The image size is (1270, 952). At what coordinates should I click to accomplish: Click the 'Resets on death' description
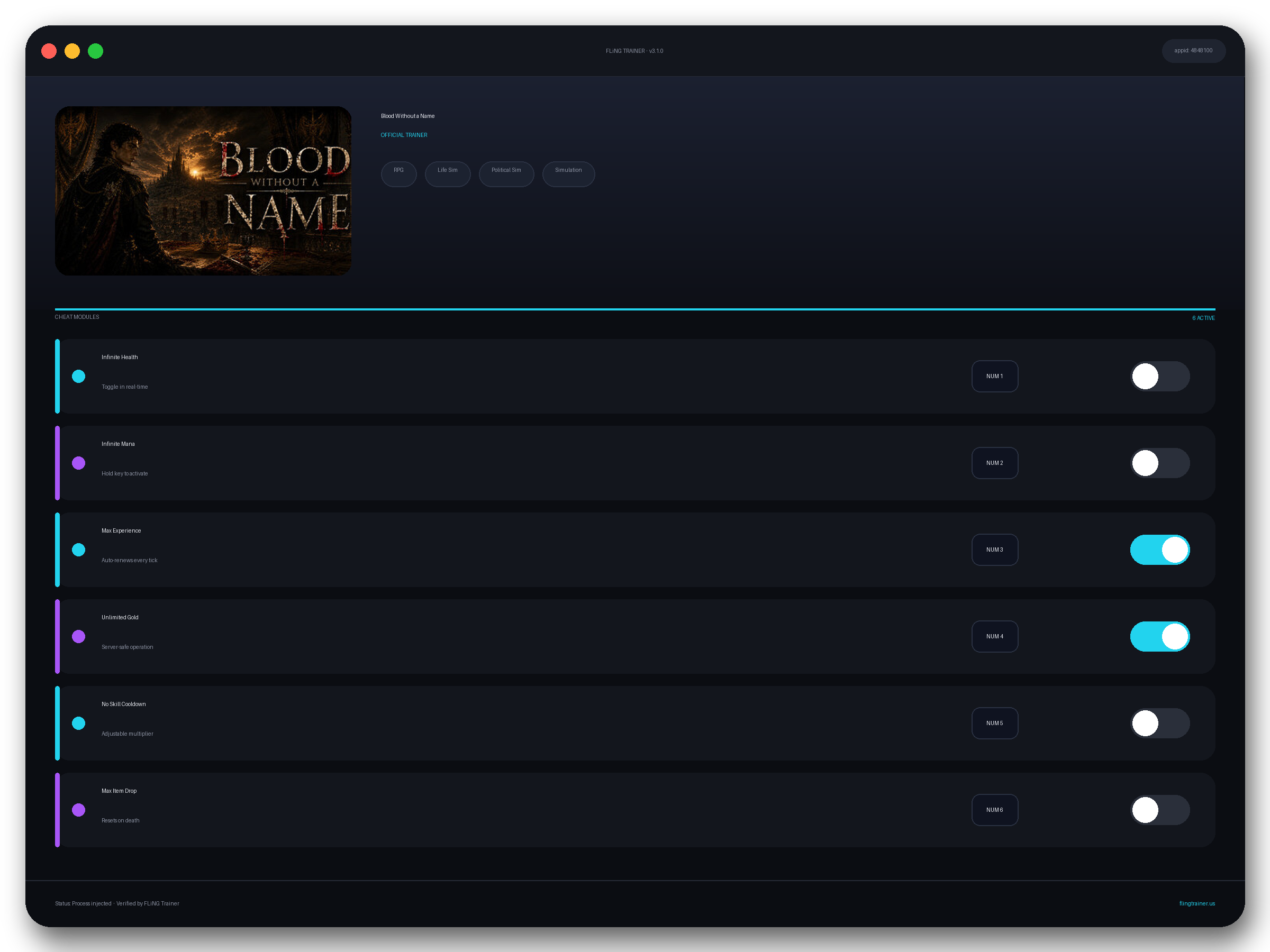121,821
